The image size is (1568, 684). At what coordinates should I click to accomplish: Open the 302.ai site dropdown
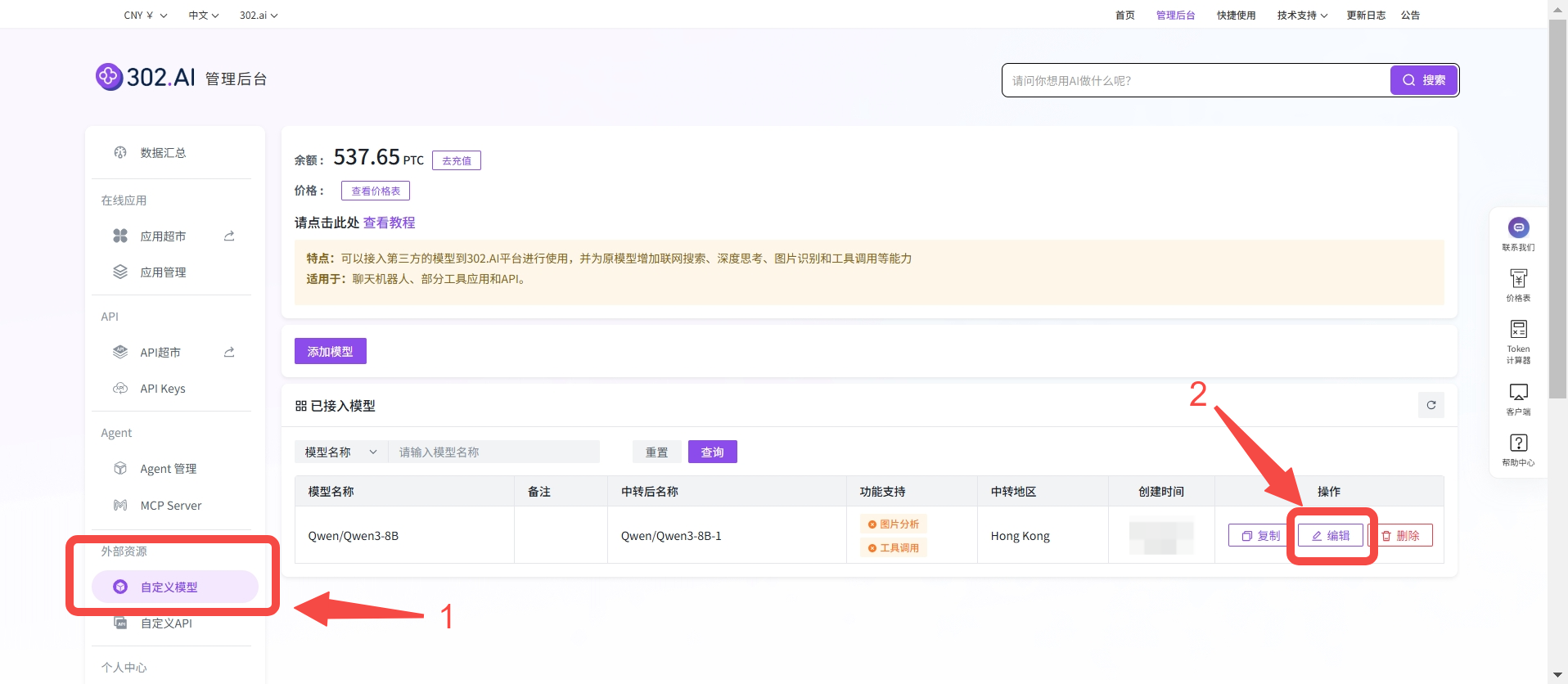(x=259, y=15)
